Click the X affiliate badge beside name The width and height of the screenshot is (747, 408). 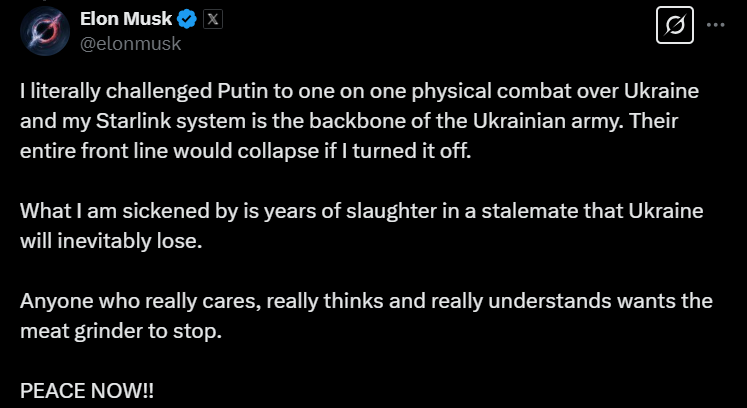pos(212,19)
